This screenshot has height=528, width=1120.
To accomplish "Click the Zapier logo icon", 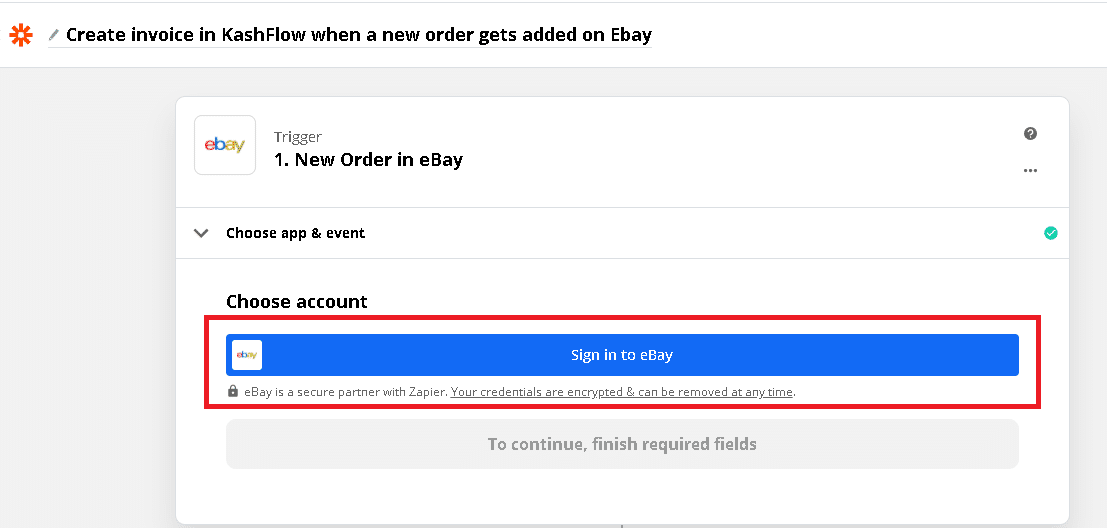I will point(19,35).
